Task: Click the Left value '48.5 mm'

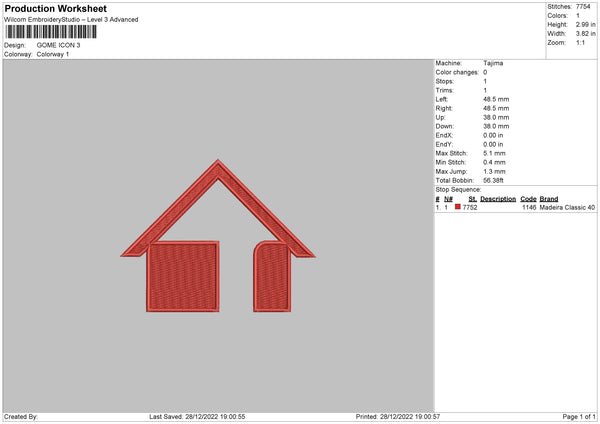Action: [496, 99]
